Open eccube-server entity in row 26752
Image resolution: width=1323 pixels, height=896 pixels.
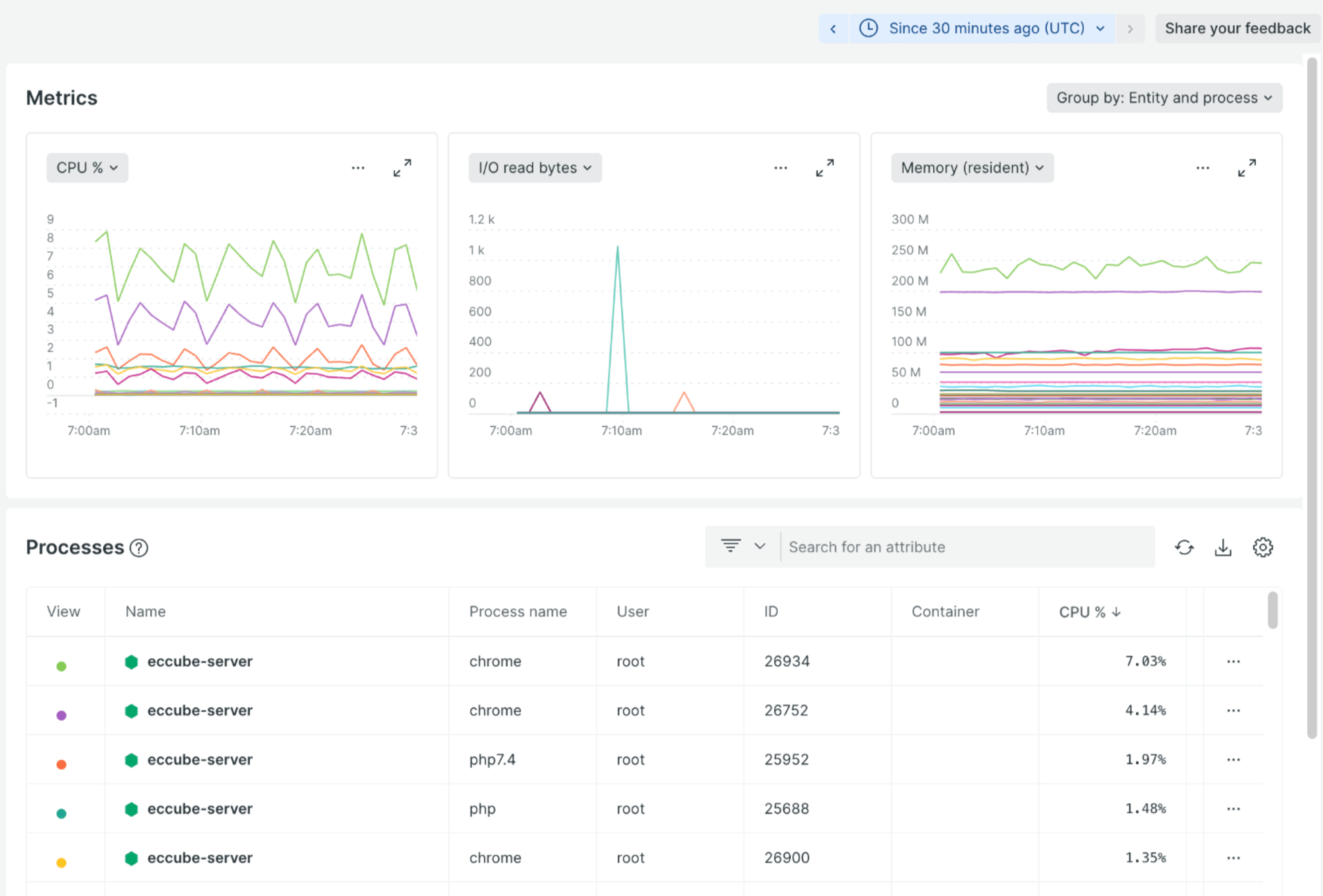[200, 710]
